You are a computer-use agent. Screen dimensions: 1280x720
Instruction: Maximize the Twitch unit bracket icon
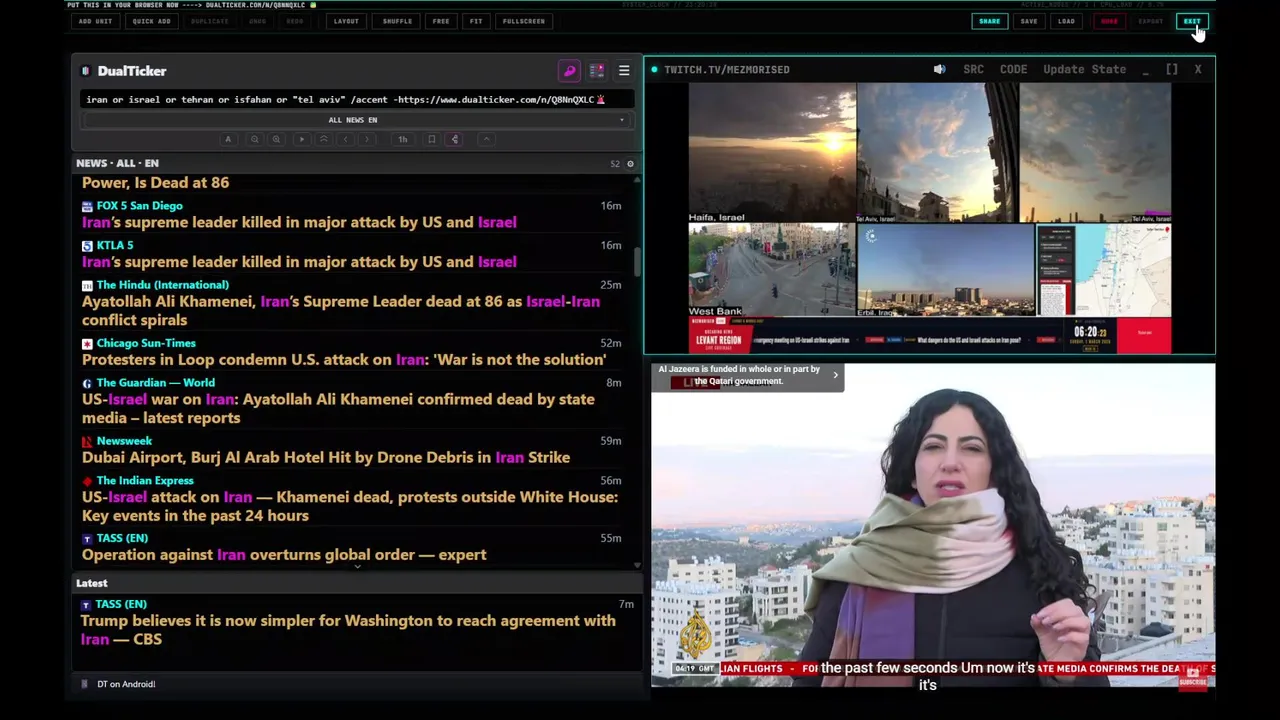[1171, 69]
